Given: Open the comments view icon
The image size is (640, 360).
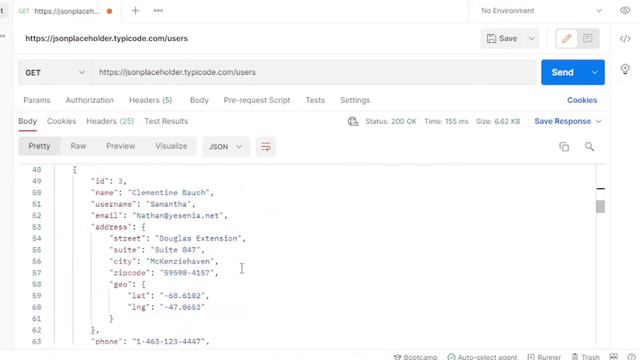Looking at the screenshot, I should pyautogui.click(x=588, y=38).
